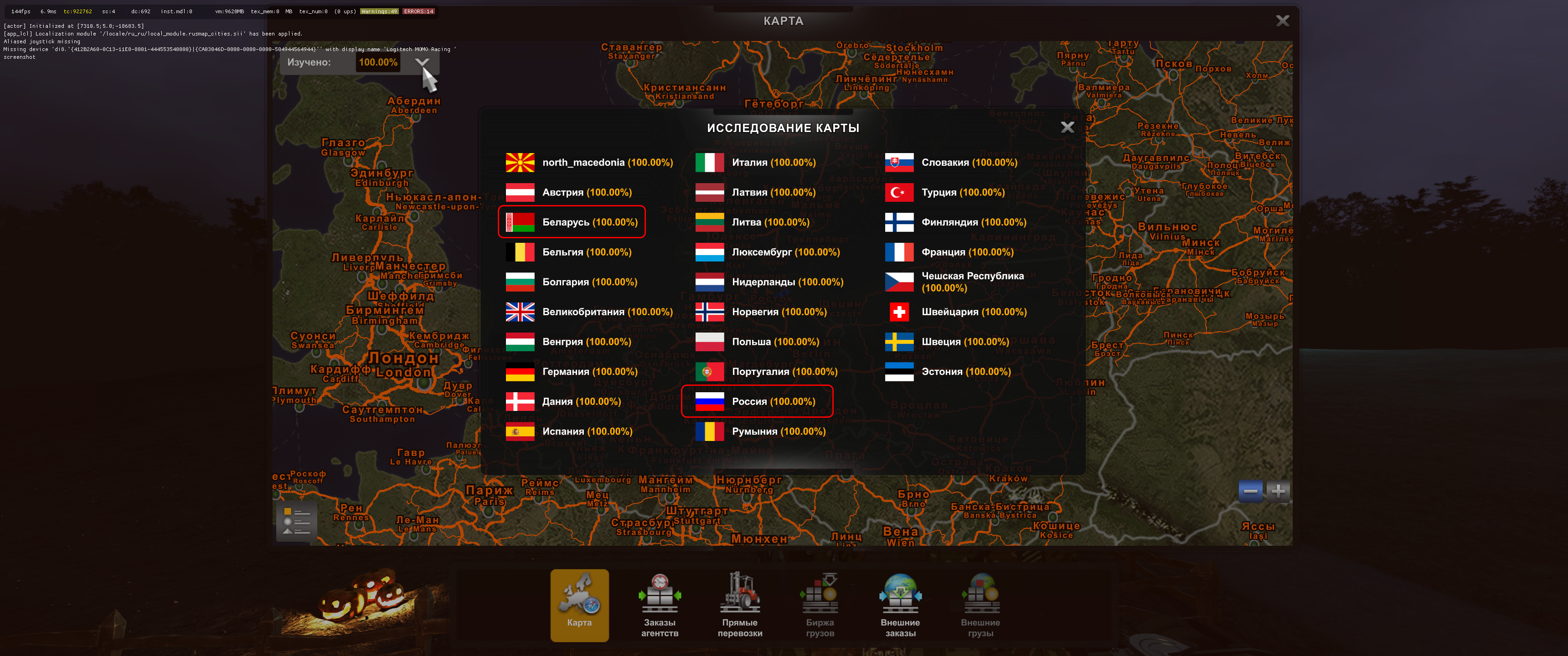Select Франция (100.00%) entry text
The image size is (1568, 656).
tap(967, 252)
